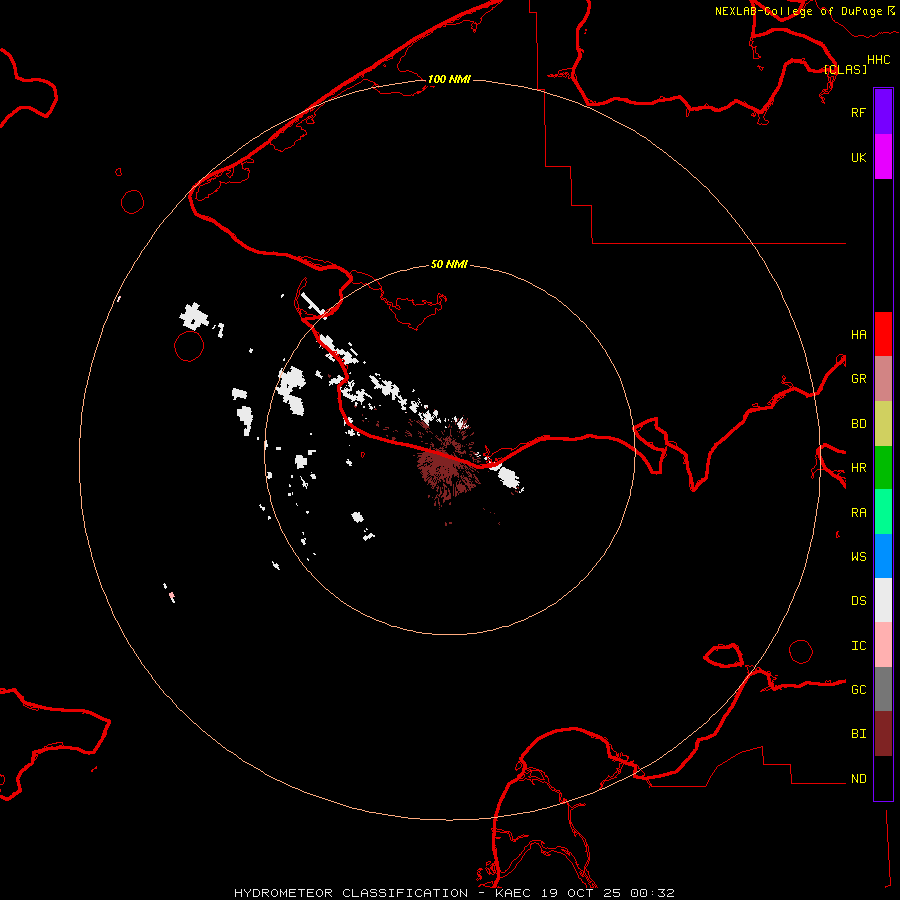Click the 50 NMI range ring label
900x900 pixels.
[x=449, y=264]
